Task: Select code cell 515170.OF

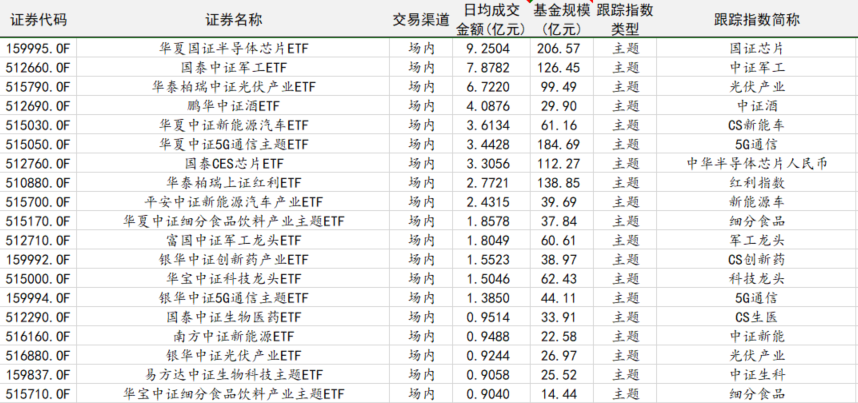Action: [38, 221]
